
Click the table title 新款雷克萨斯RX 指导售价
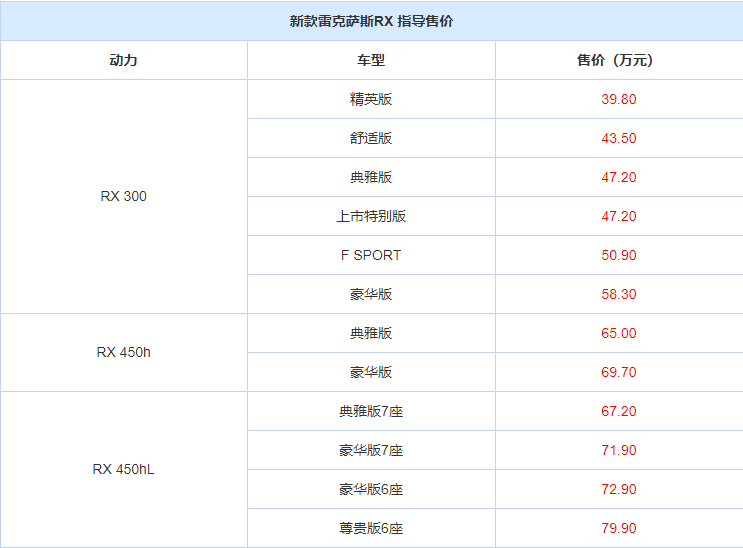[371, 21]
